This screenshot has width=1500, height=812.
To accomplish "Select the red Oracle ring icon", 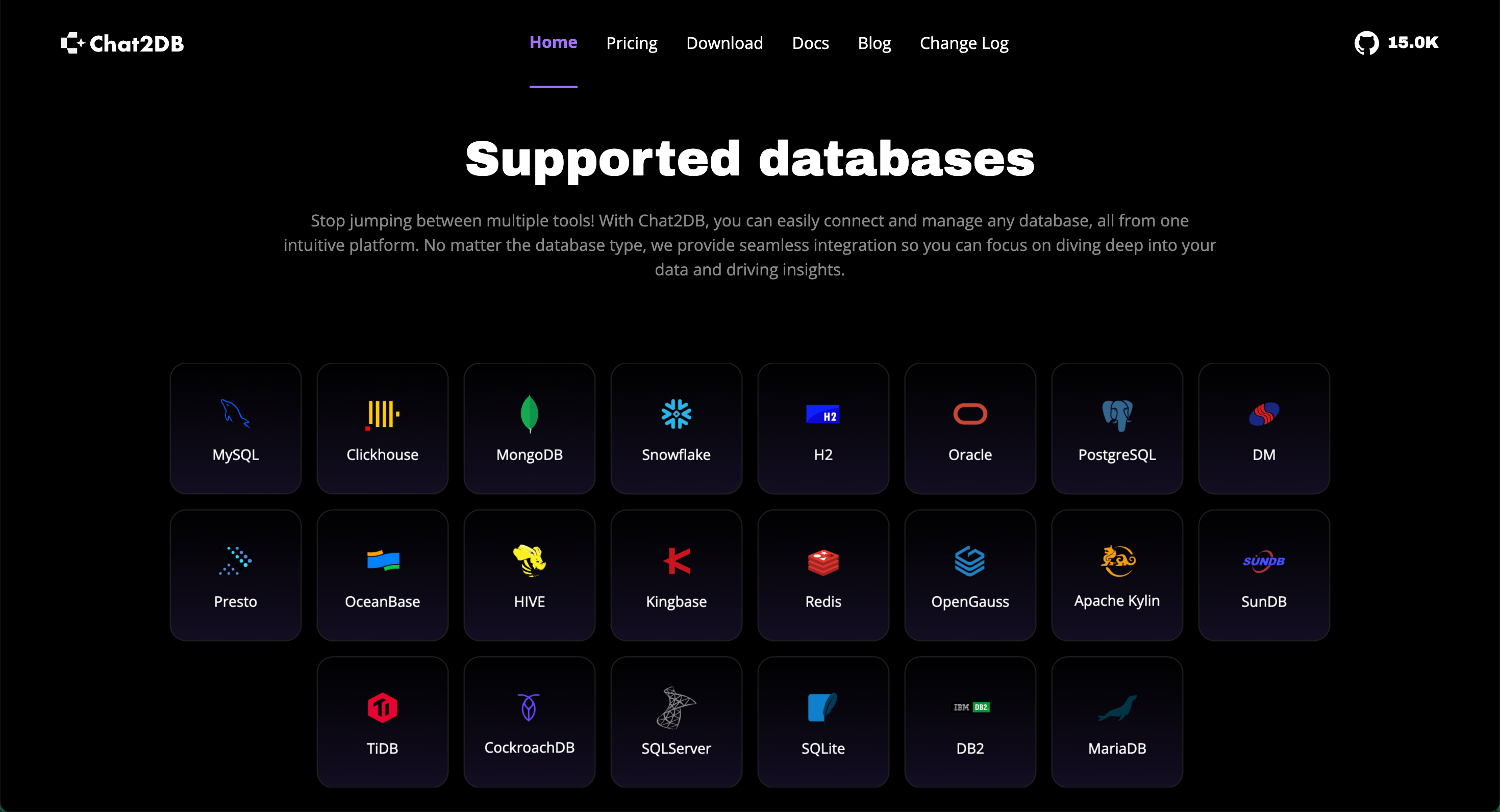I will pyautogui.click(x=970, y=414).
